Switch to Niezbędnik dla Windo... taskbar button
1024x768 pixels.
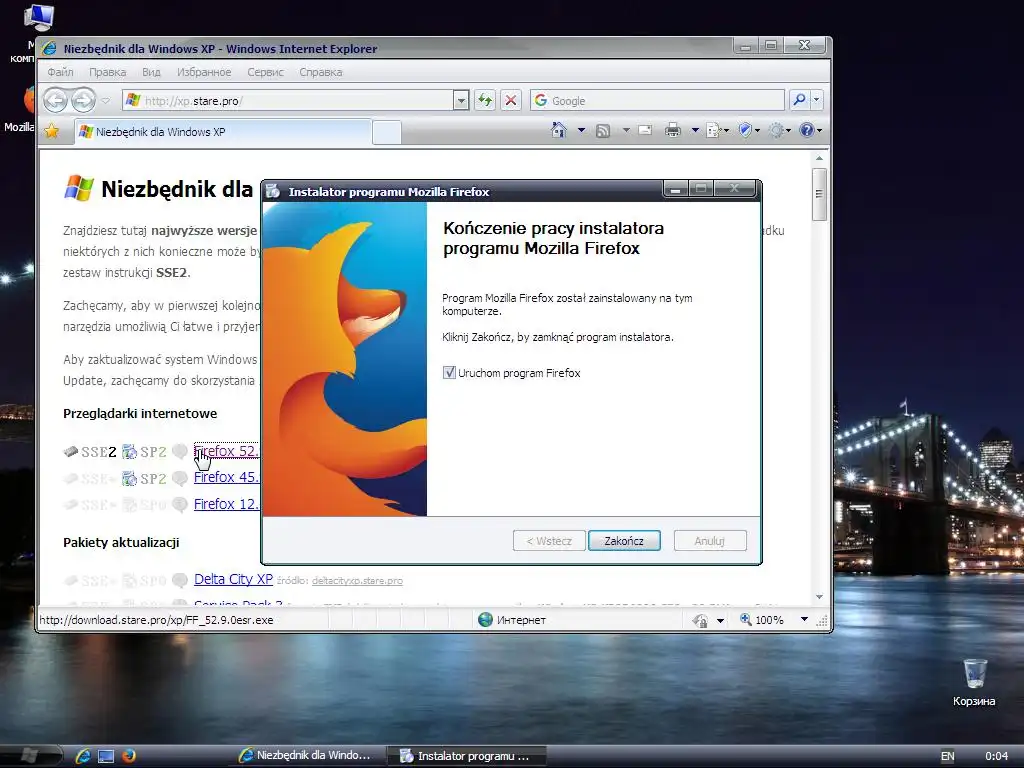click(x=306, y=756)
